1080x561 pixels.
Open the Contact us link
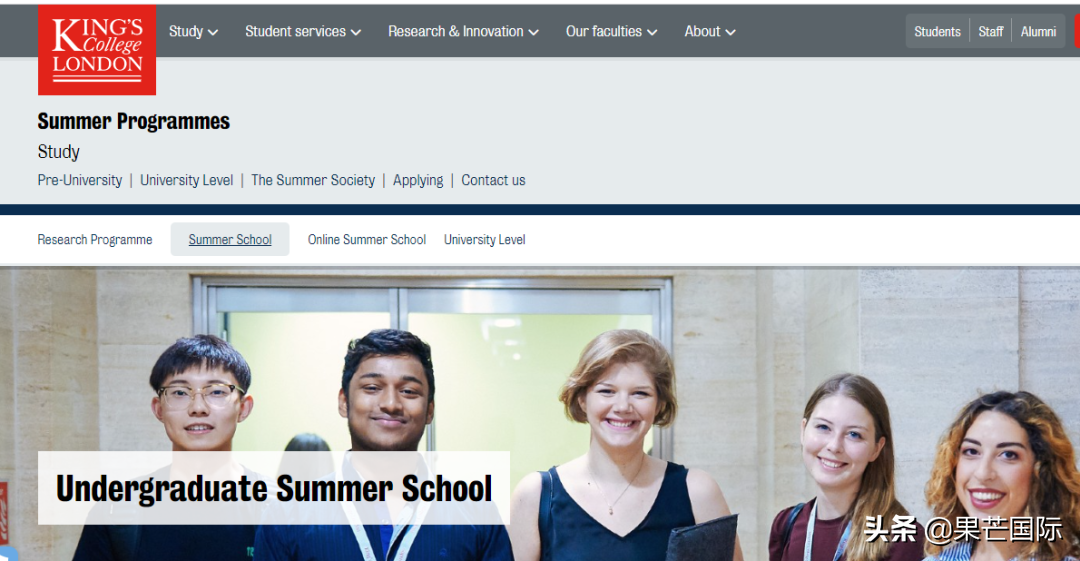coord(493,181)
